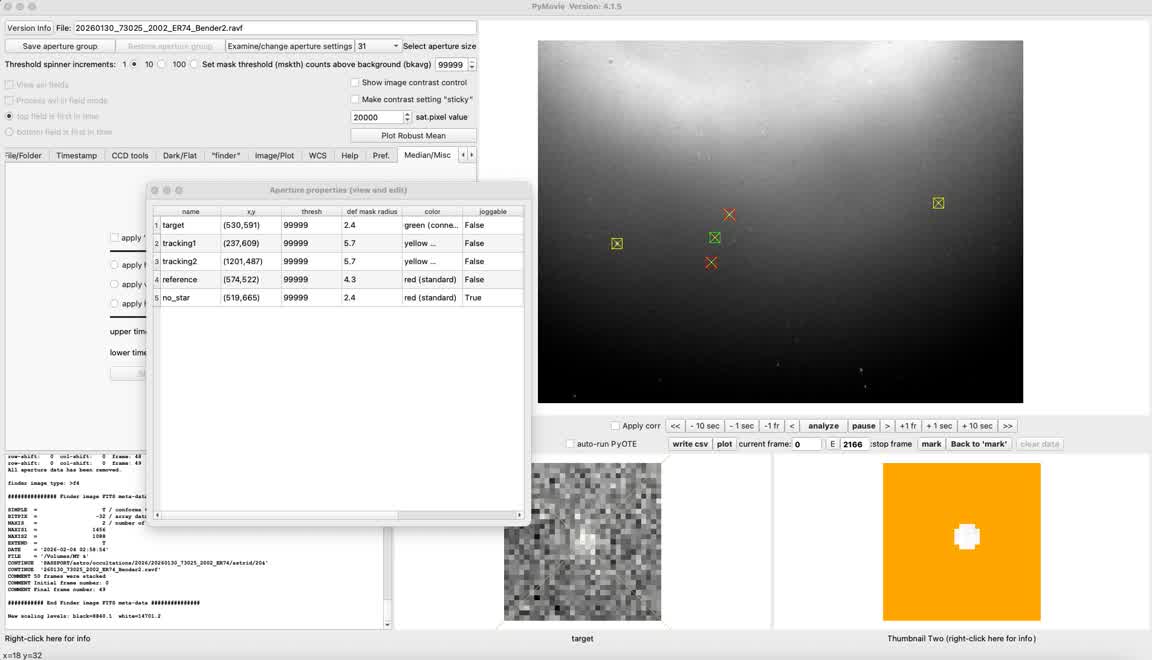
Task: Jump to last frame with >> button
Action: pyautogui.click(x=1007, y=426)
